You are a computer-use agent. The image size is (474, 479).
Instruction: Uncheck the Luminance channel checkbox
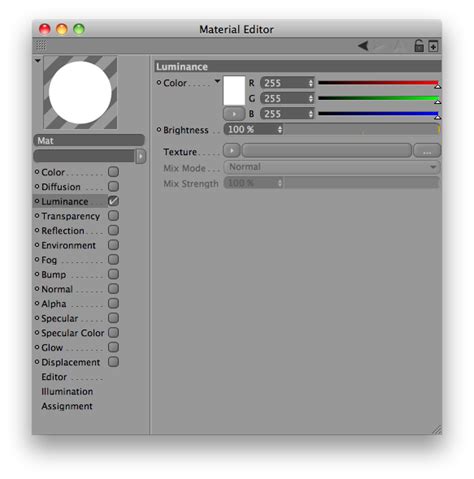pyautogui.click(x=113, y=201)
